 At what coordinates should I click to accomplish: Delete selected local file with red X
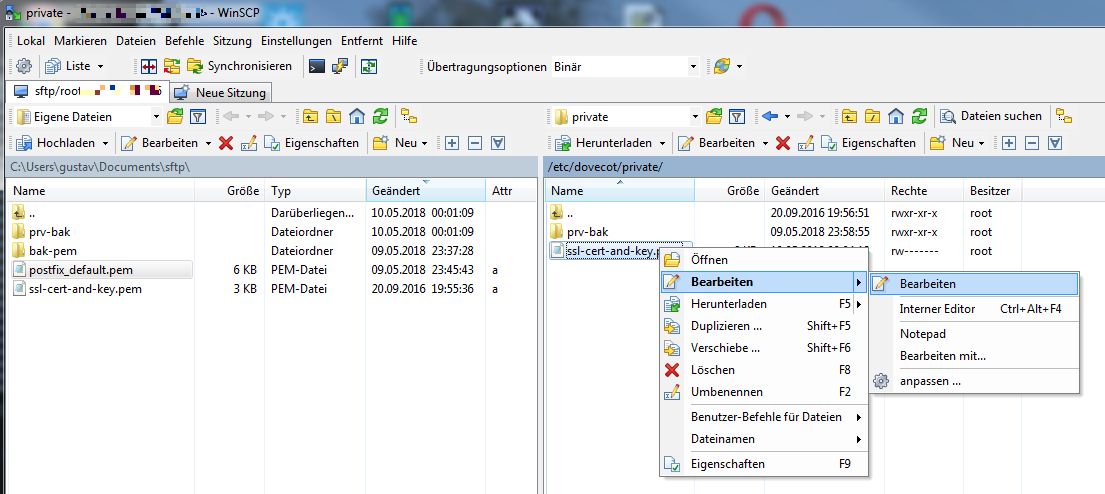pyautogui.click(x=226, y=143)
